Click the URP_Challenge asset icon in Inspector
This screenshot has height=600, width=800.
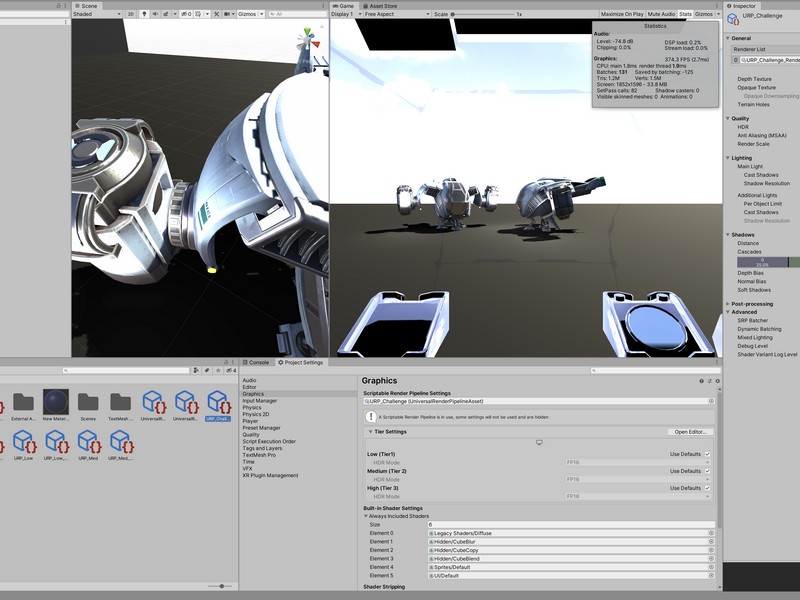(733, 19)
